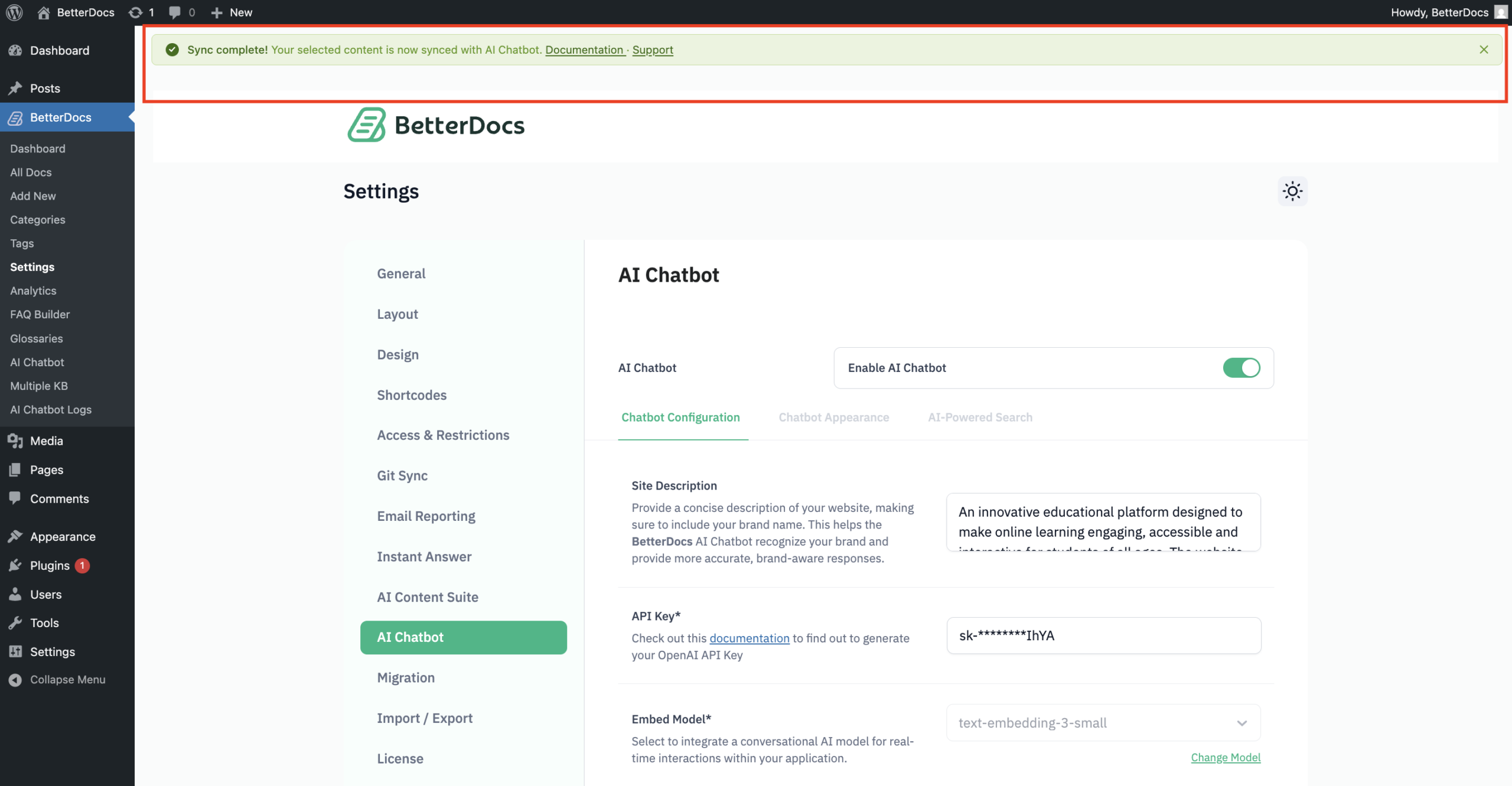The height and width of the screenshot is (786, 1512).
Task: Disable the Enable AI Chatbot toggle
Action: click(1241, 367)
